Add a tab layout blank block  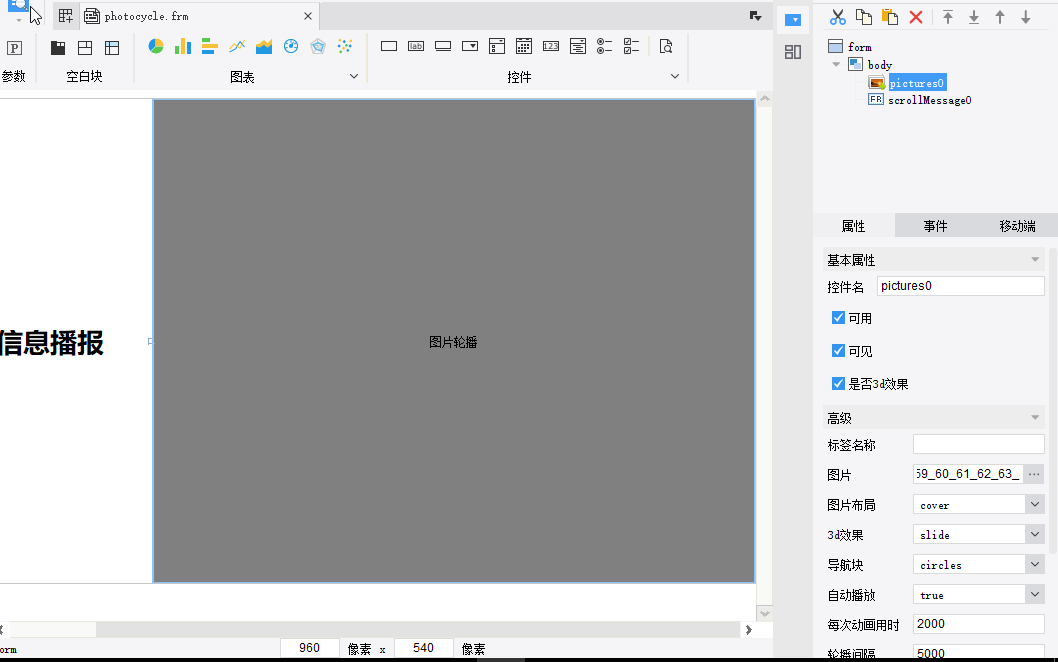pyautogui.click(x=58, y=47)
